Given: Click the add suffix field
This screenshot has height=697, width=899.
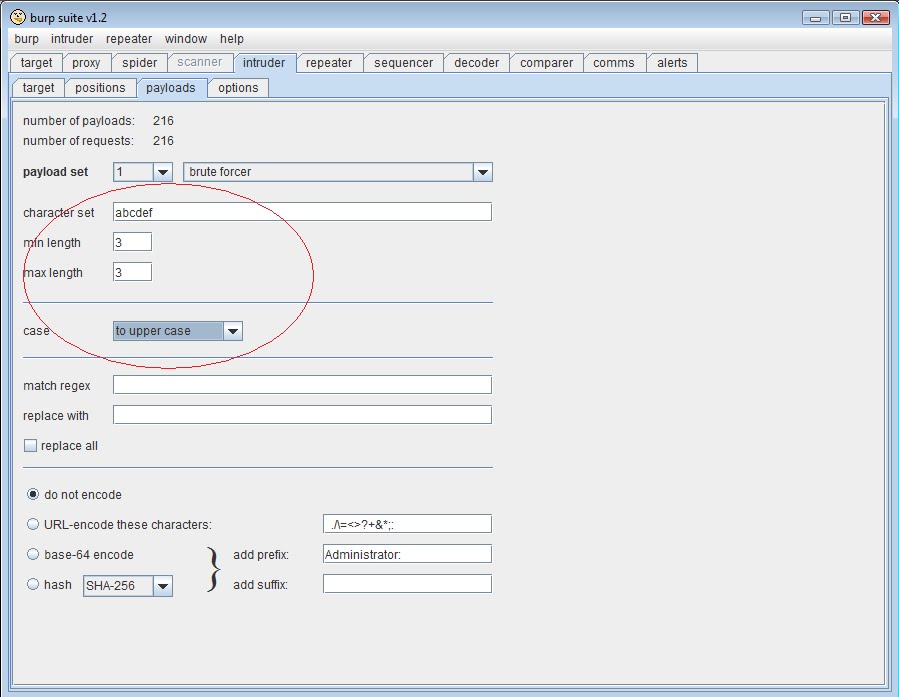Looking at the screenshot, I should coord(407,584).
